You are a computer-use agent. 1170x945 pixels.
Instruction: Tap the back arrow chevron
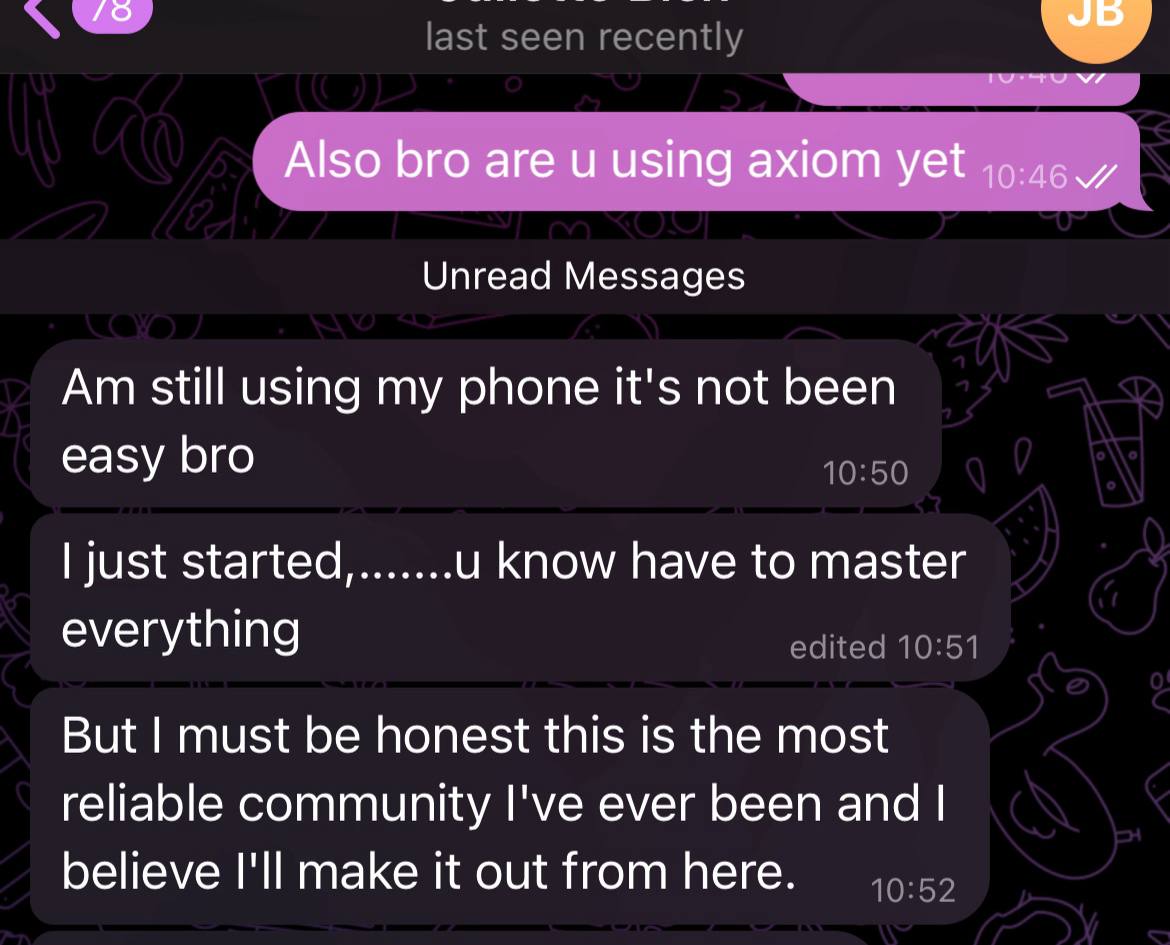click(x=41, y=16)
